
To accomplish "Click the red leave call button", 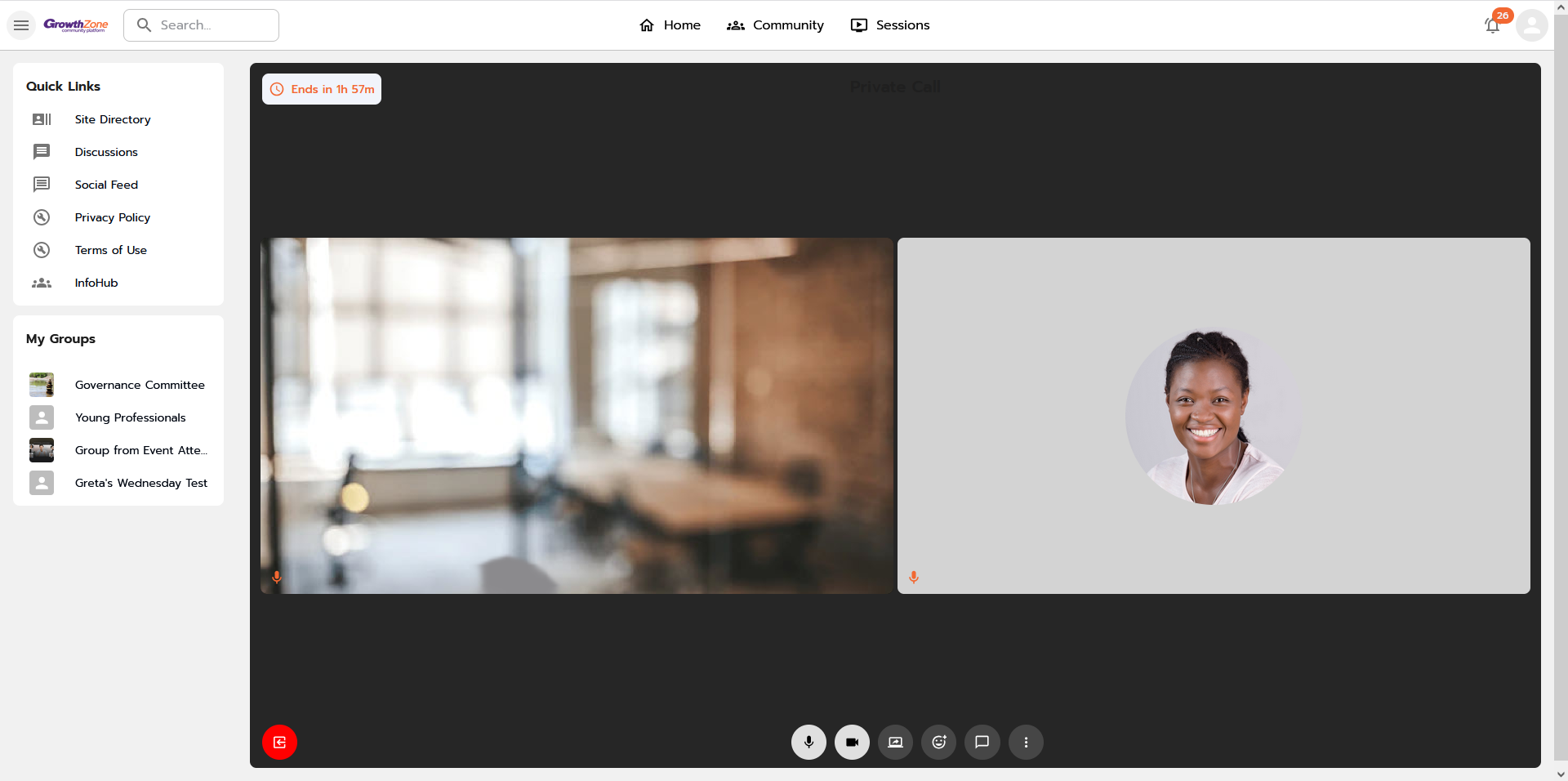I will (279, 743).
